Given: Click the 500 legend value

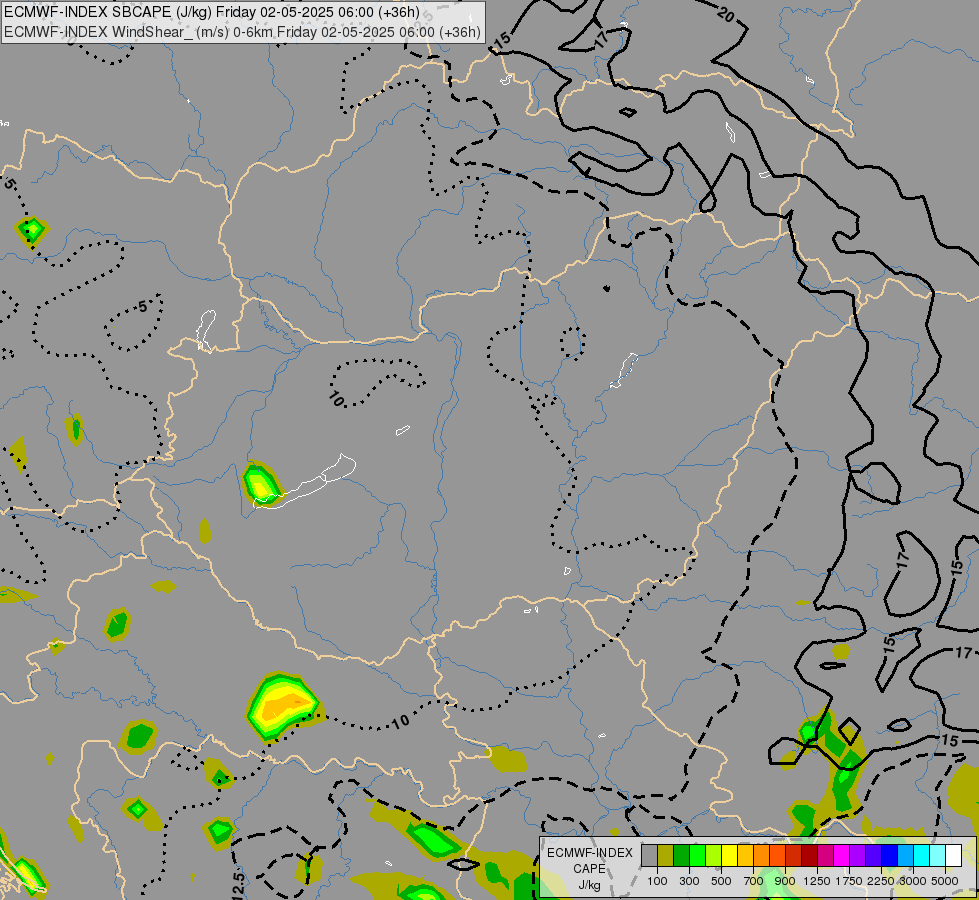Looking at the screenshot, I should point(721,881).
